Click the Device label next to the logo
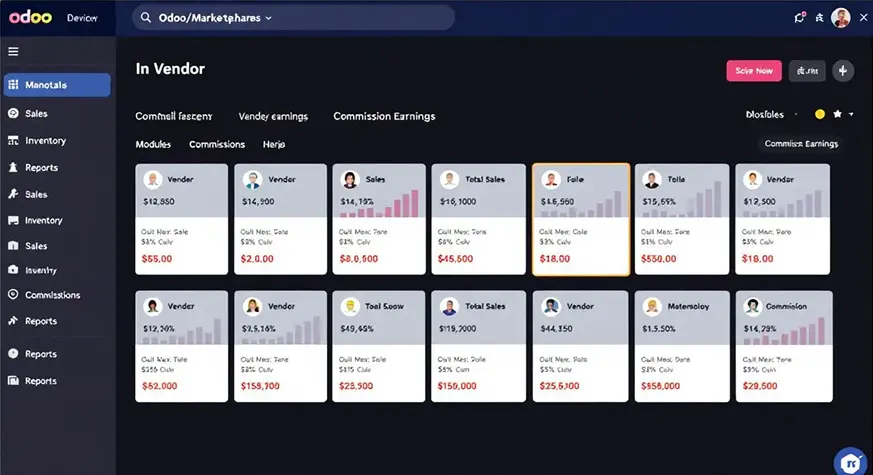Screen dimensions: 873x475 (x=82, y=18)
